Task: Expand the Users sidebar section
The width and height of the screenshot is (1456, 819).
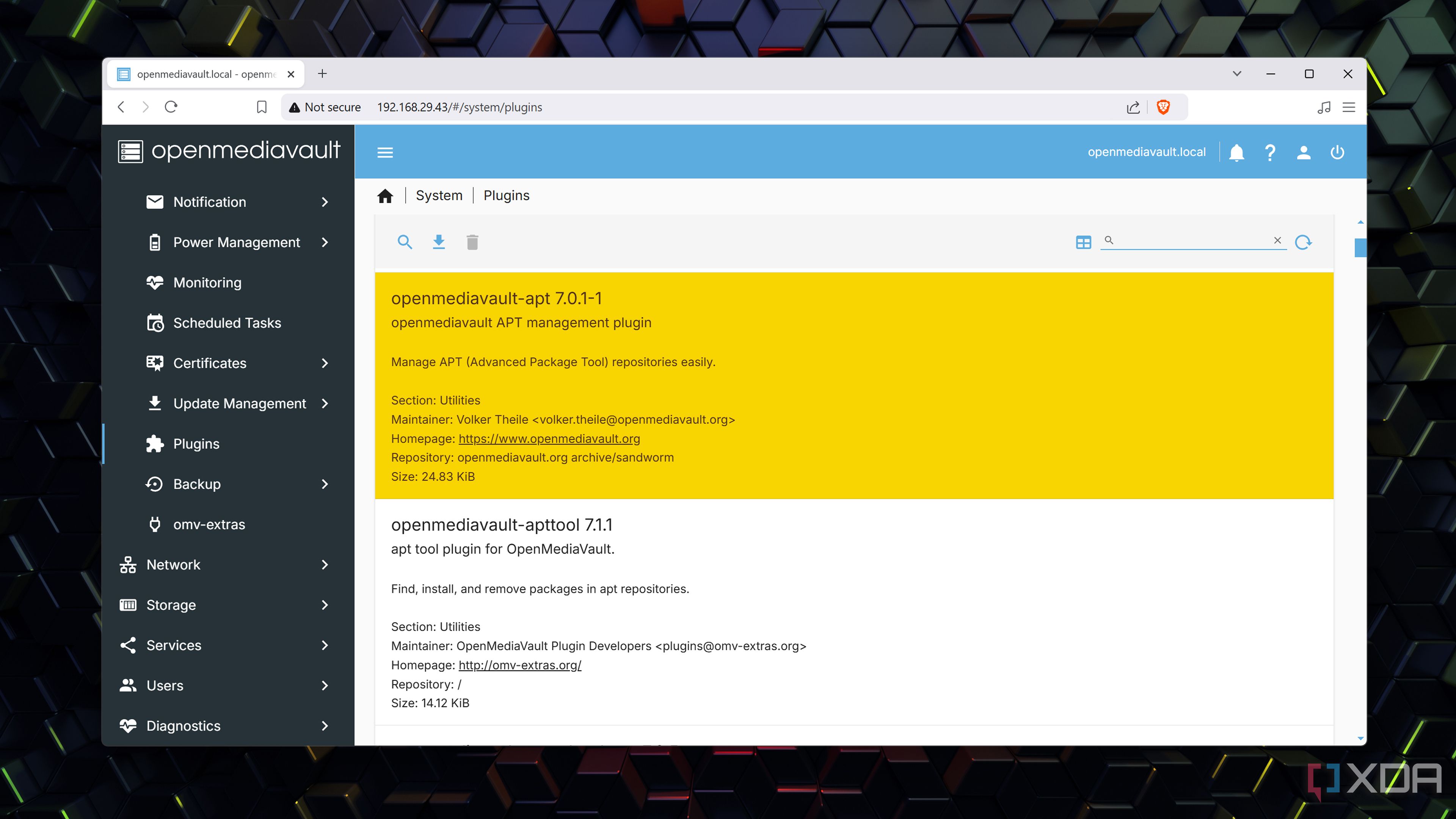Action: (x=228, y=686)
